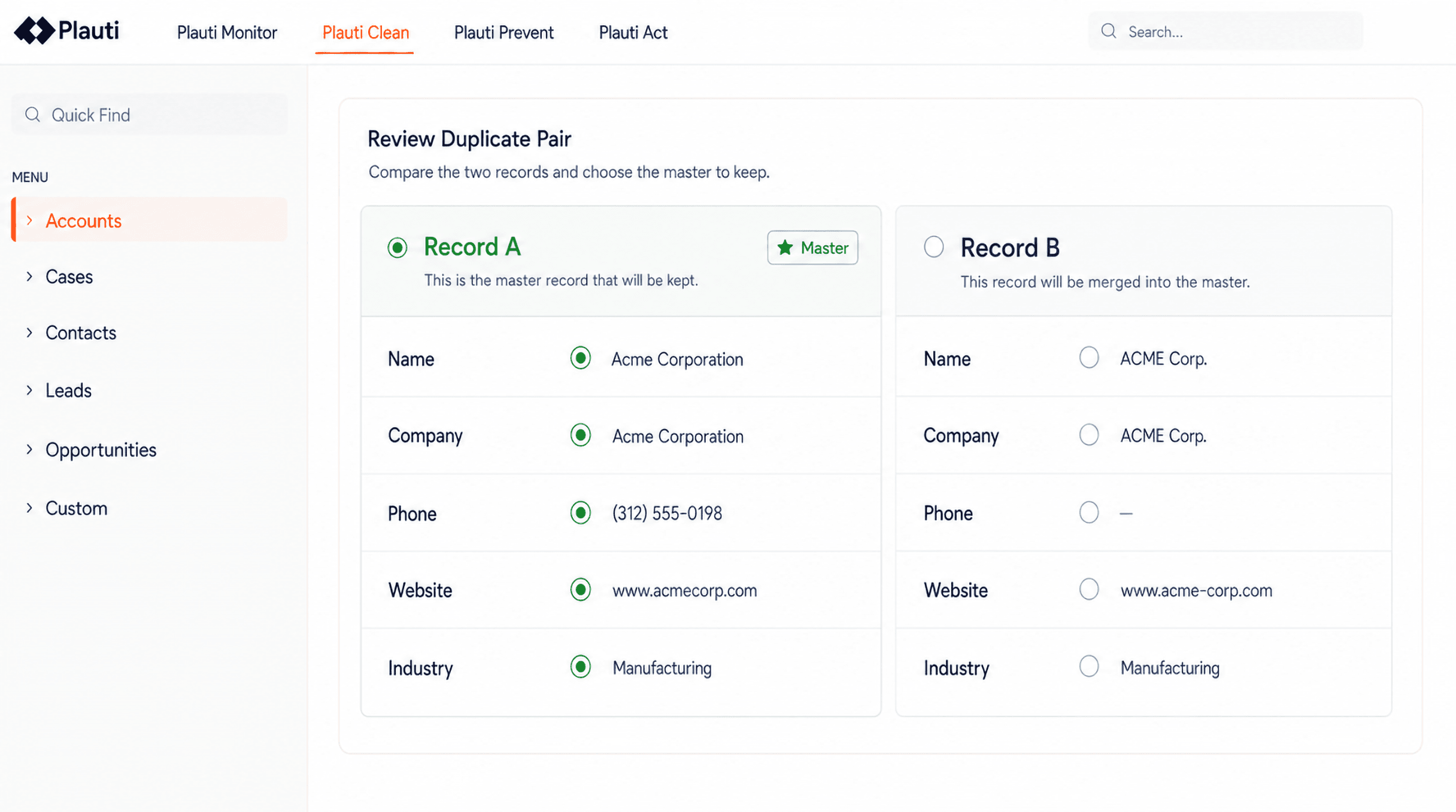
Task: Select Record A as master
Action: (x=397, y=247)
